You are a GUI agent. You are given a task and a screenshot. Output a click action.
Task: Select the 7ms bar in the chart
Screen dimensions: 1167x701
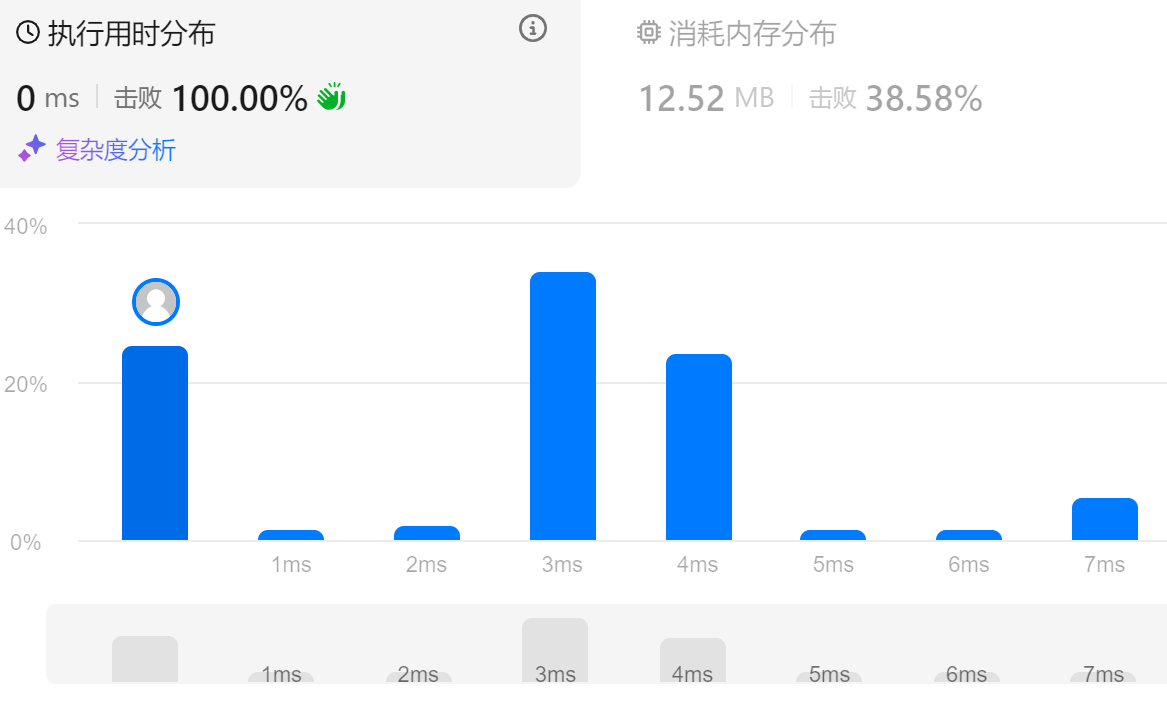(x=1104, y=519)
